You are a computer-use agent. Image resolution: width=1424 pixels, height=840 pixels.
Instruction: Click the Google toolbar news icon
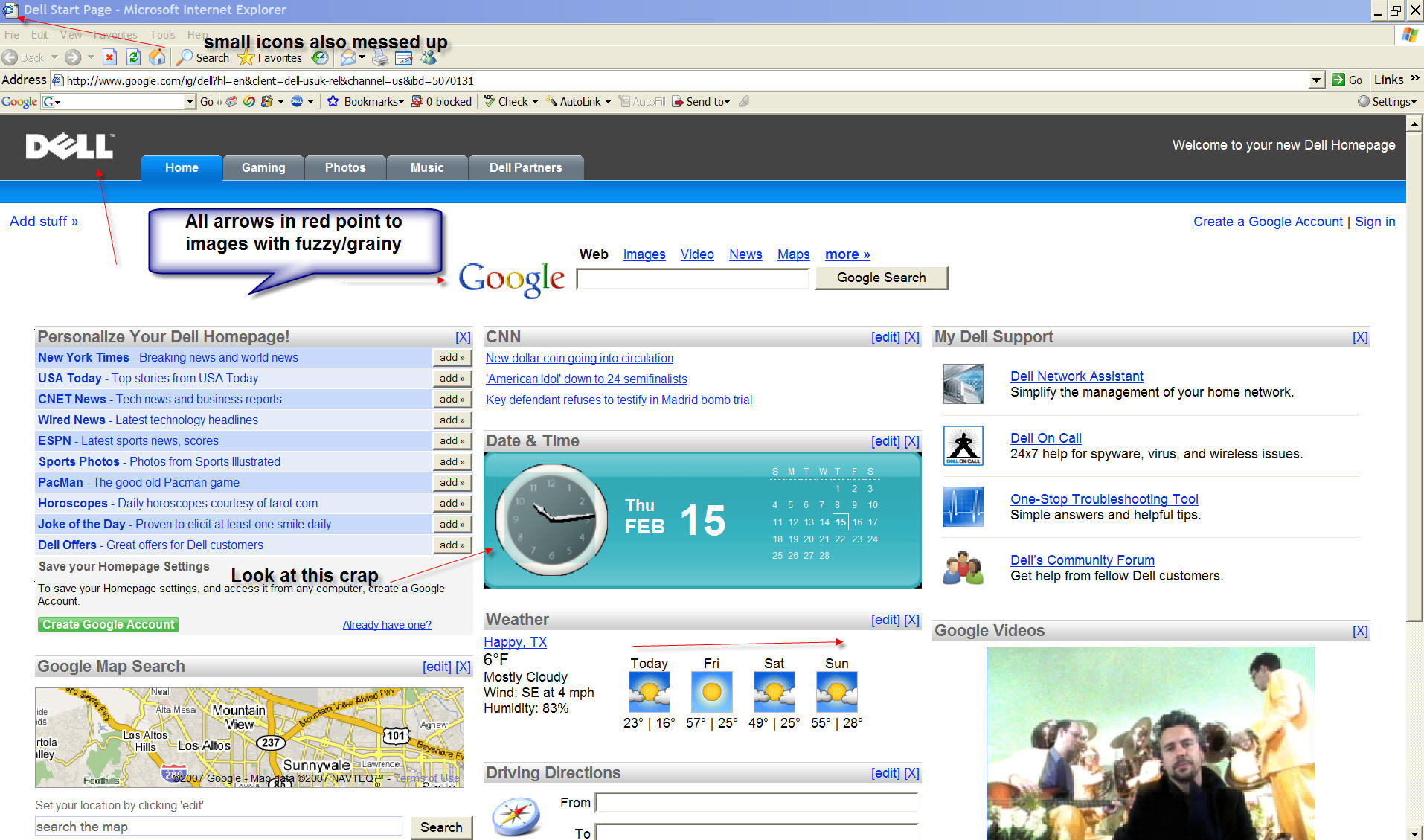[x=232, y=101]
